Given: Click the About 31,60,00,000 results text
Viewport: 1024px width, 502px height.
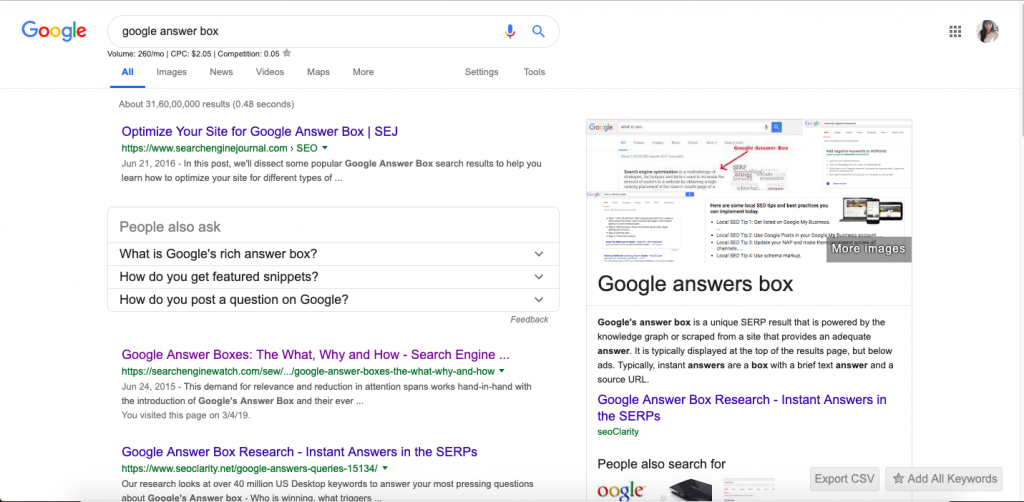Looking at the screenshot, I should click(206, 104).
